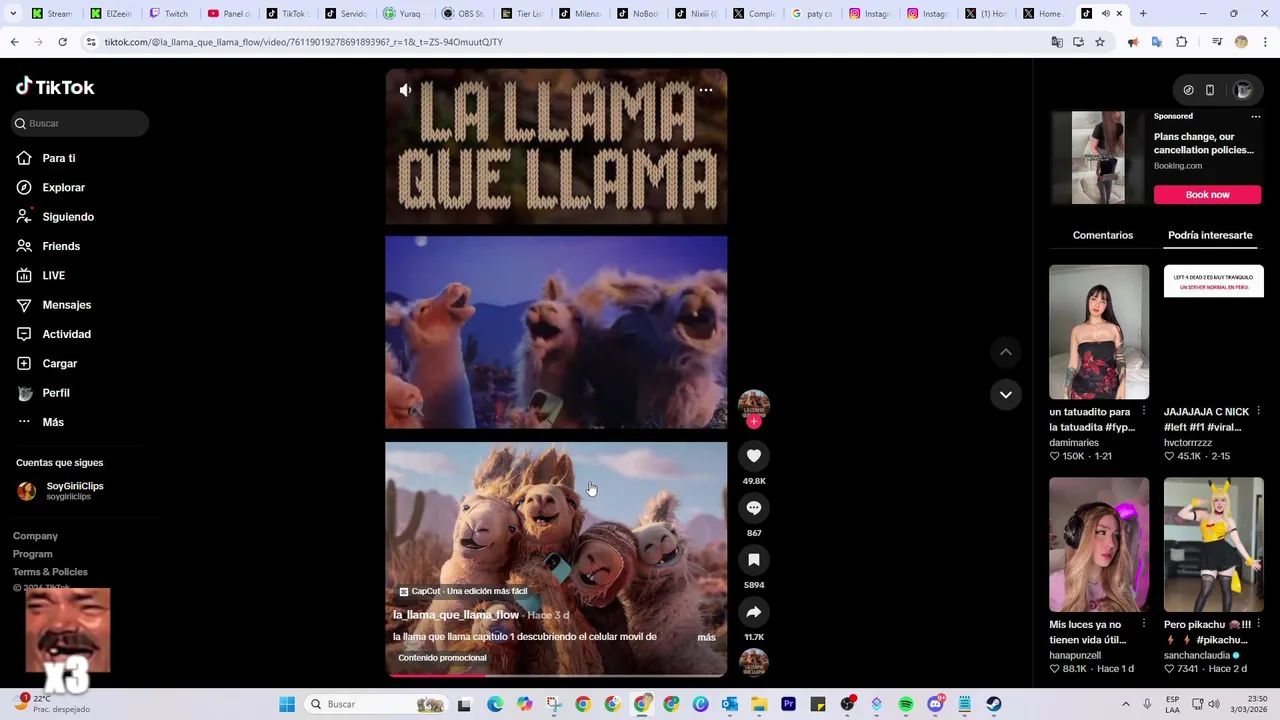Expand the Program footer section
The width and height of the screenshot is (1280, 720).
coord(33,554)
